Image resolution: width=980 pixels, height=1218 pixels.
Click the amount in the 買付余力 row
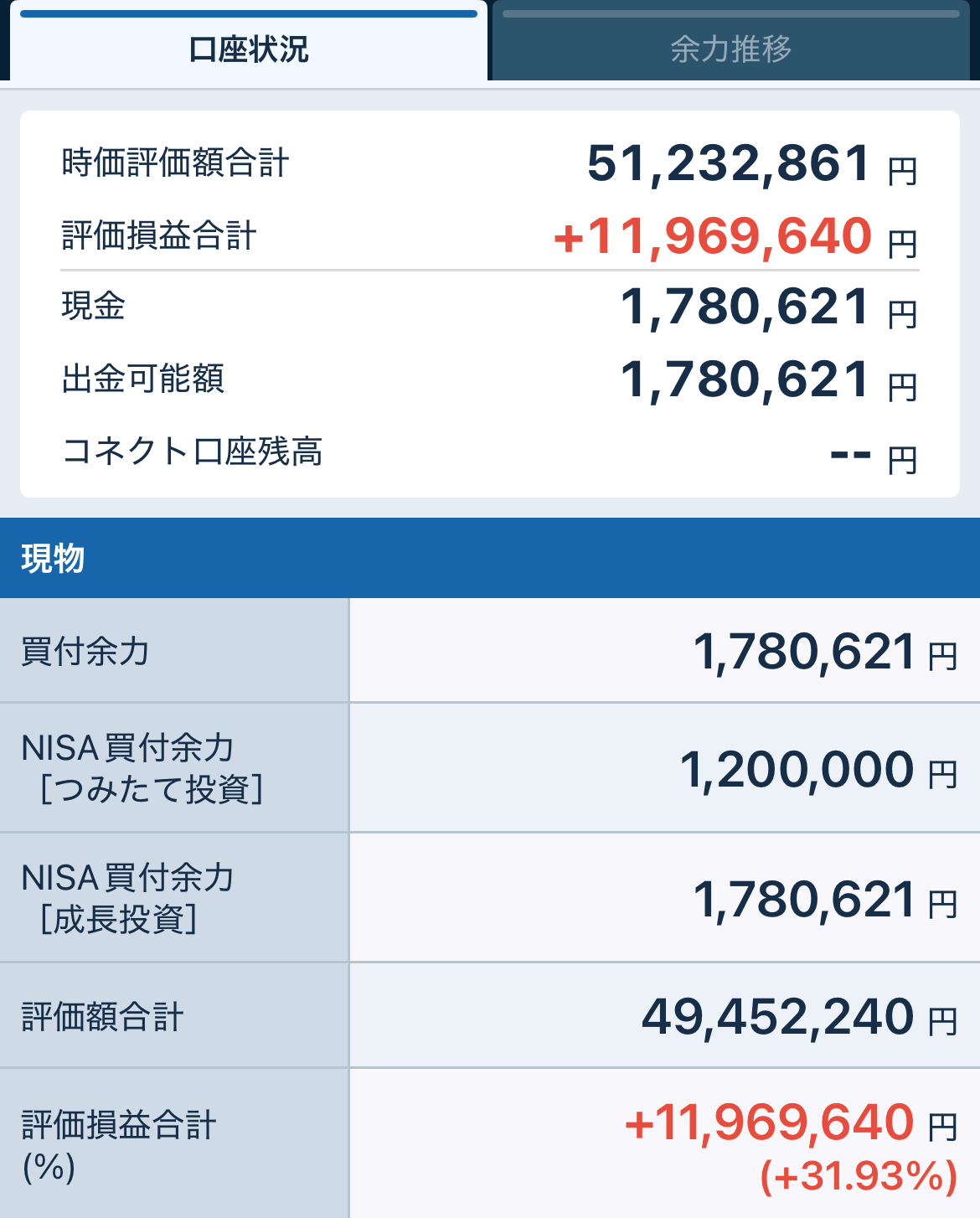pos(804,653)
